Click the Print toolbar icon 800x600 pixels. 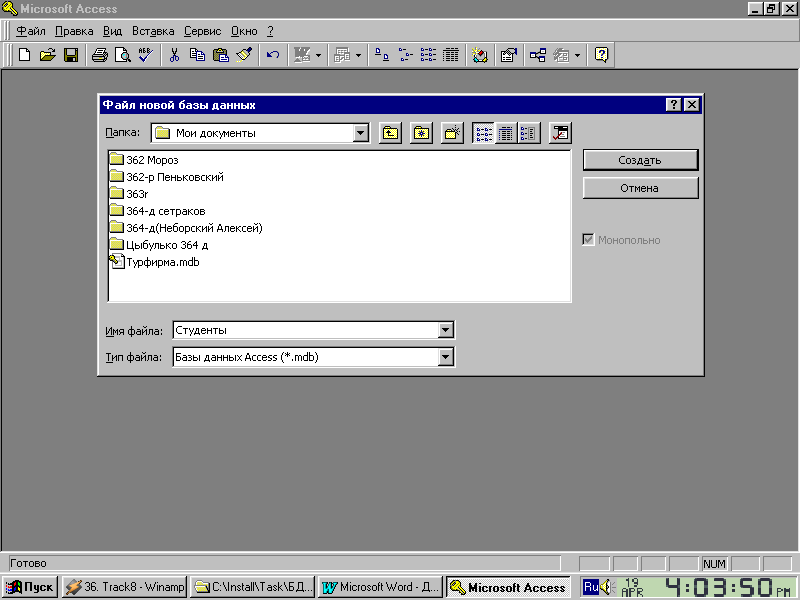coord(99,55)
